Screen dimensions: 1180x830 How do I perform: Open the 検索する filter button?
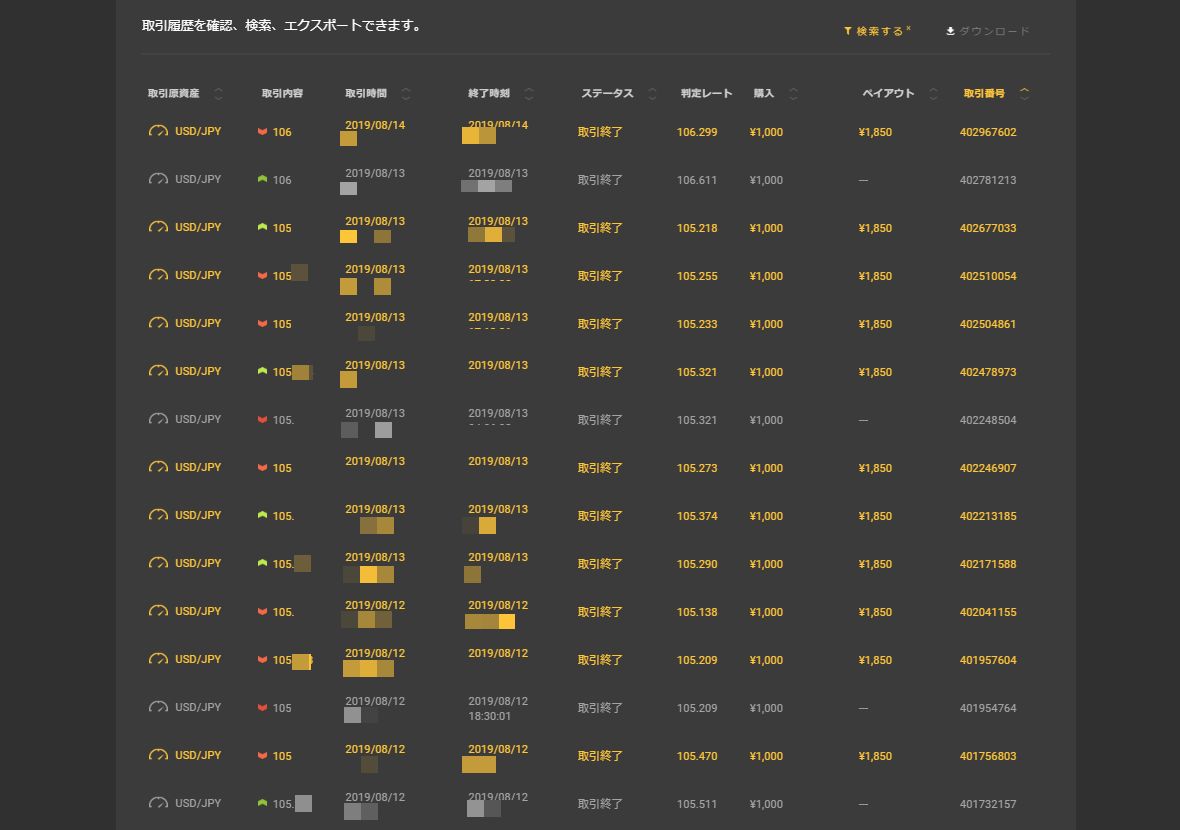877,31
